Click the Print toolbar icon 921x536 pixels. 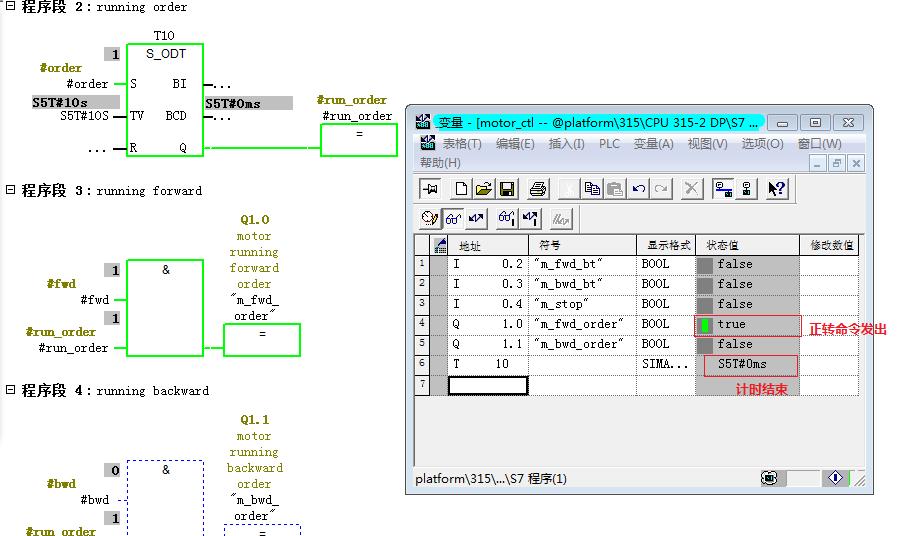point(538,189)
